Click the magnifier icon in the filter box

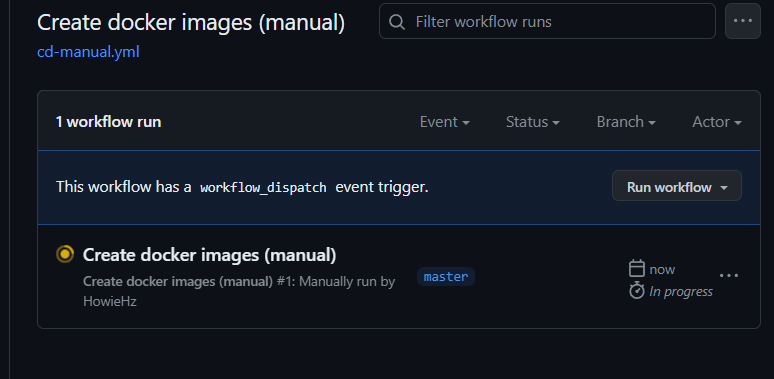point(397,22)
